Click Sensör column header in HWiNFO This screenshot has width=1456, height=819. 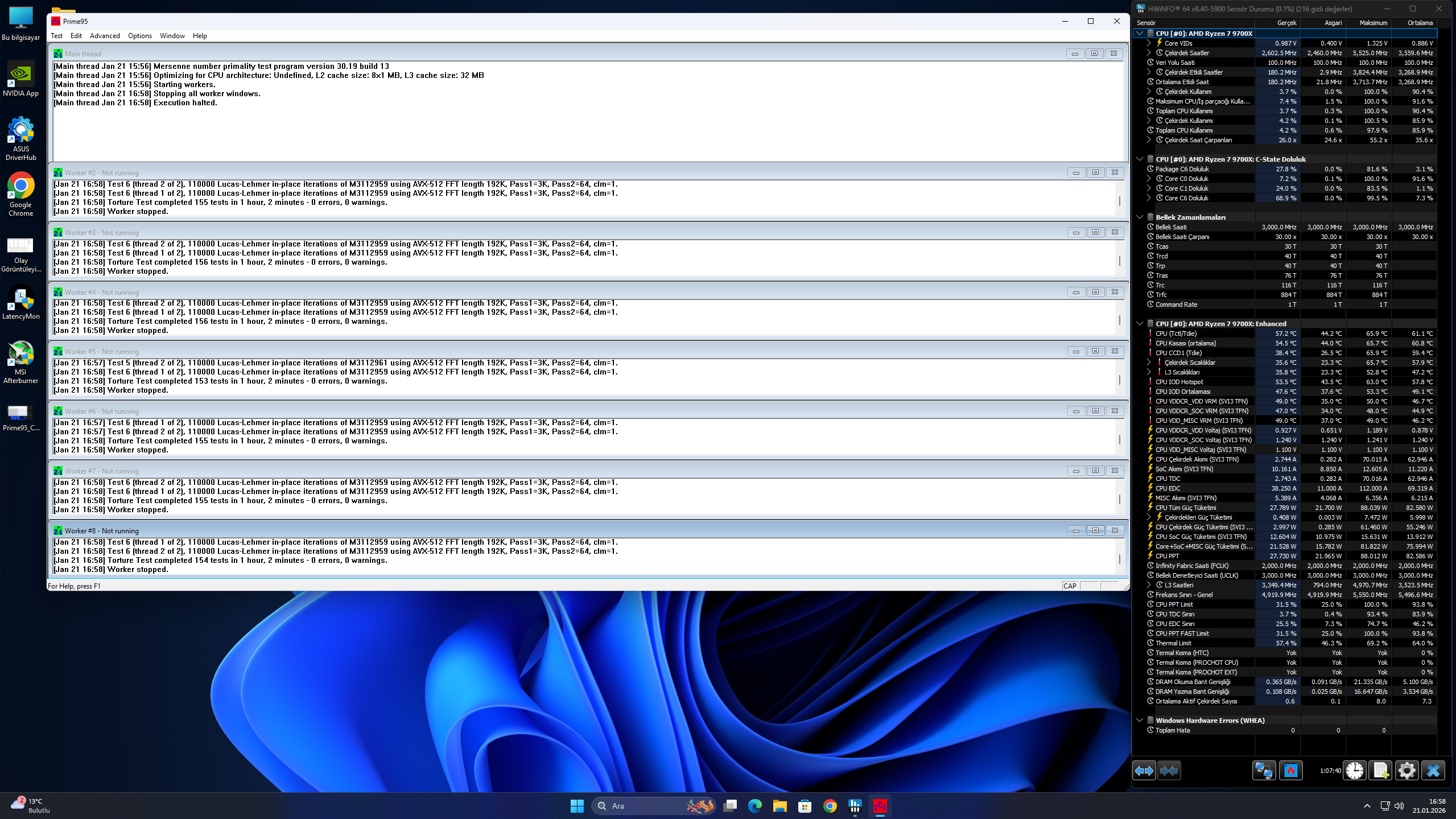point(1194,23)
